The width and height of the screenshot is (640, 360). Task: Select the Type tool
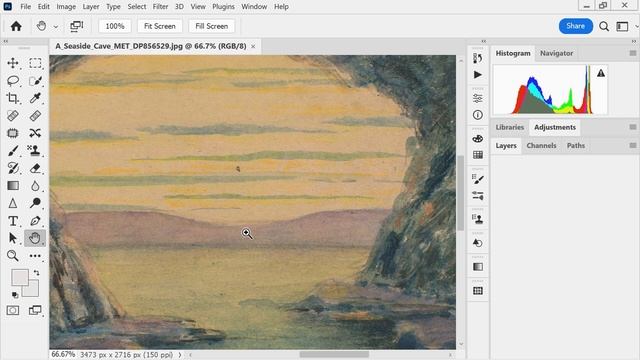click(x=13, y=221)
